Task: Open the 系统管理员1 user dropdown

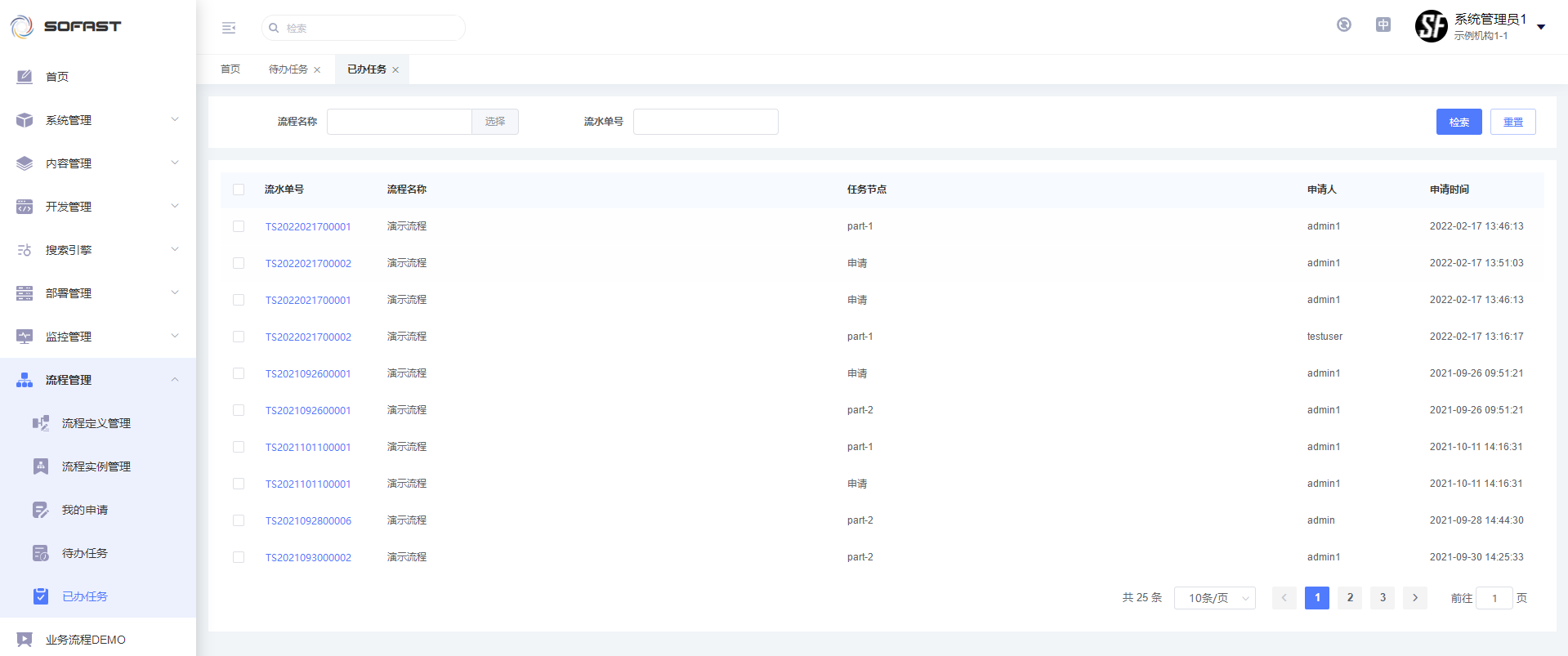Action: click(1540, 27)
